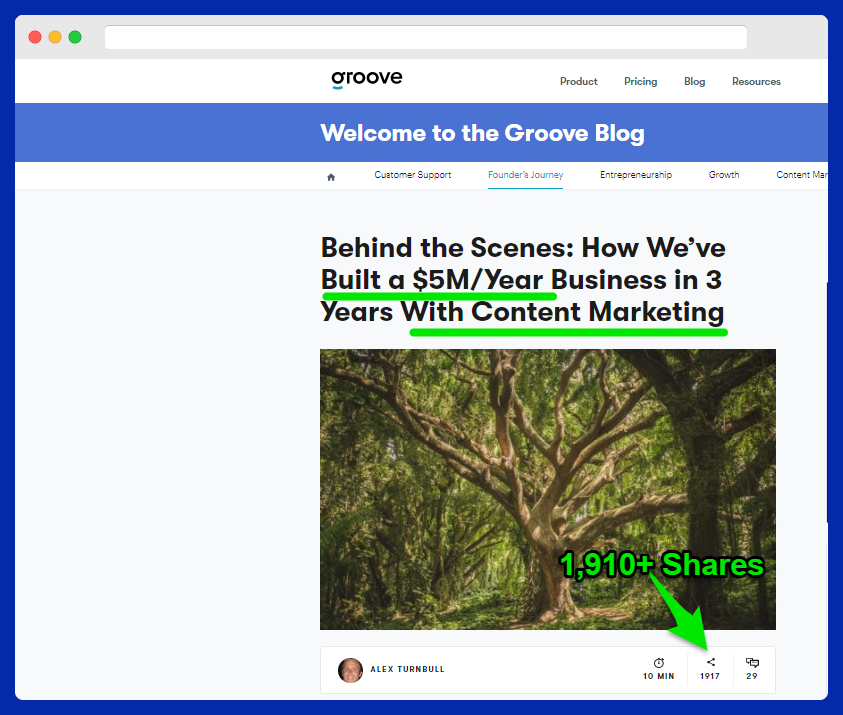843x715 pixels.
Task: Open the Blog nav link
Action: (x=694, y=81)
